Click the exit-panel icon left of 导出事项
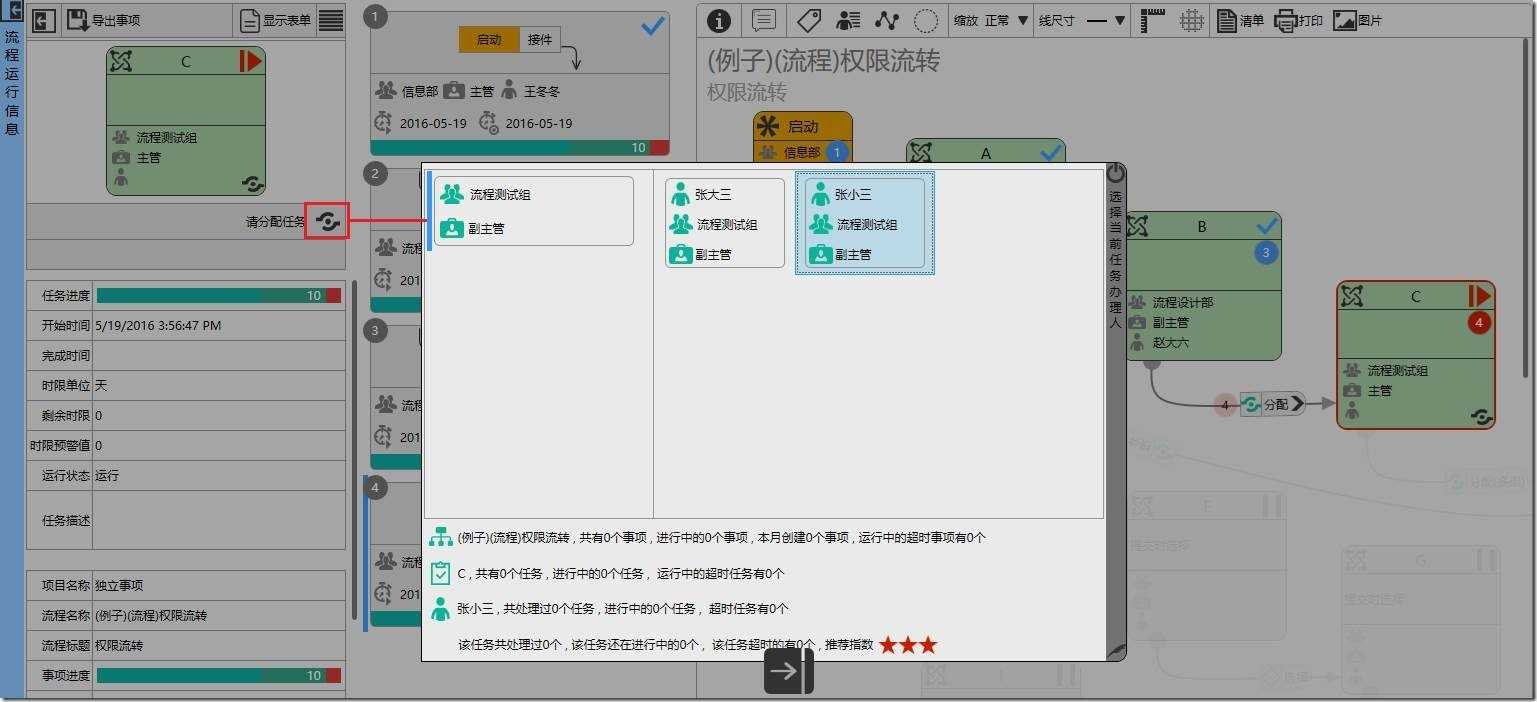This screenshot has height=702, width=1537. point(44,20)
